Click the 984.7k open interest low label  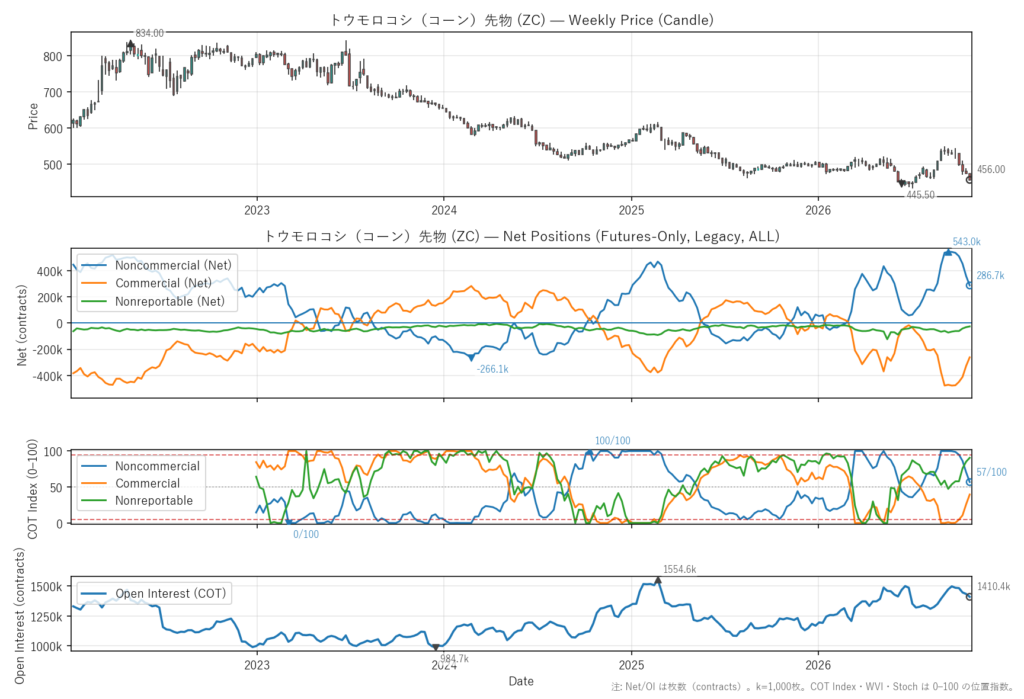point(455,658)
